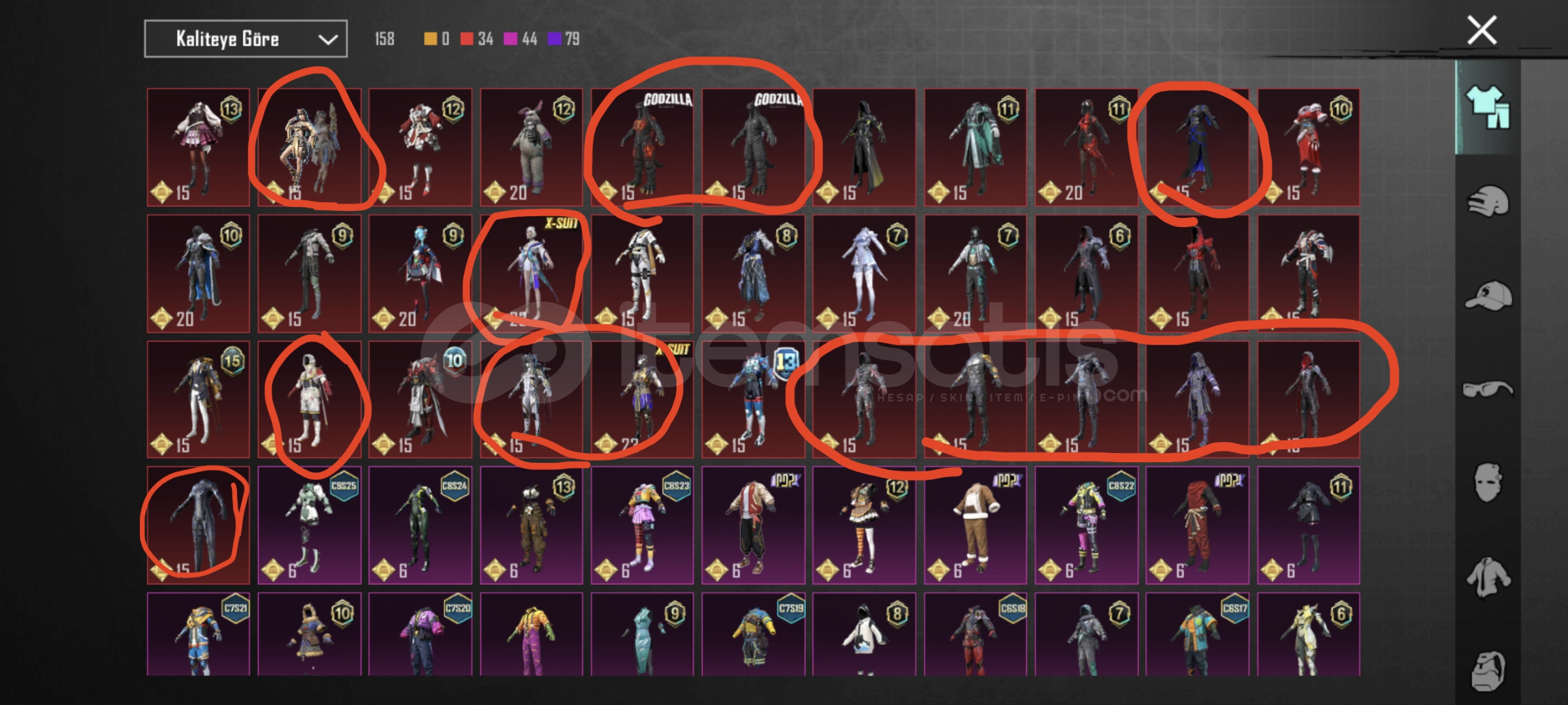Expand sort options via chevron arrow
This screenshot has width=1568, height=705.
click(327, 40)
